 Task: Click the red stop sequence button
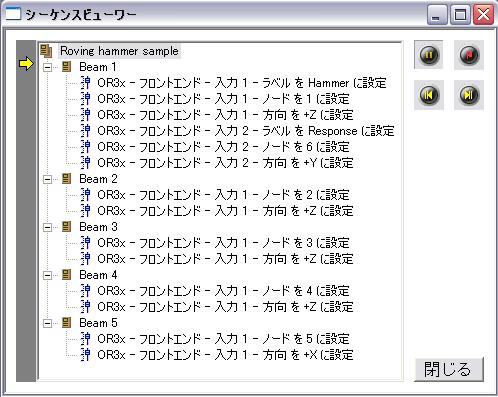[x=469, y=55]
